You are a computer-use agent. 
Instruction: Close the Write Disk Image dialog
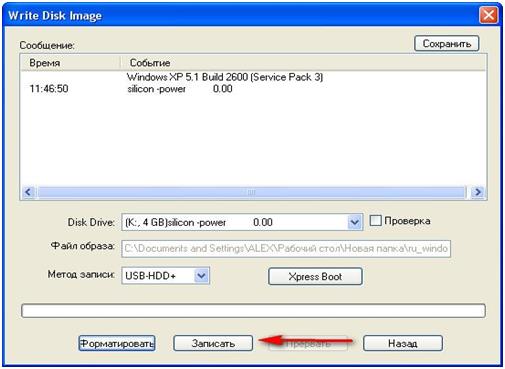click(488, 15)
